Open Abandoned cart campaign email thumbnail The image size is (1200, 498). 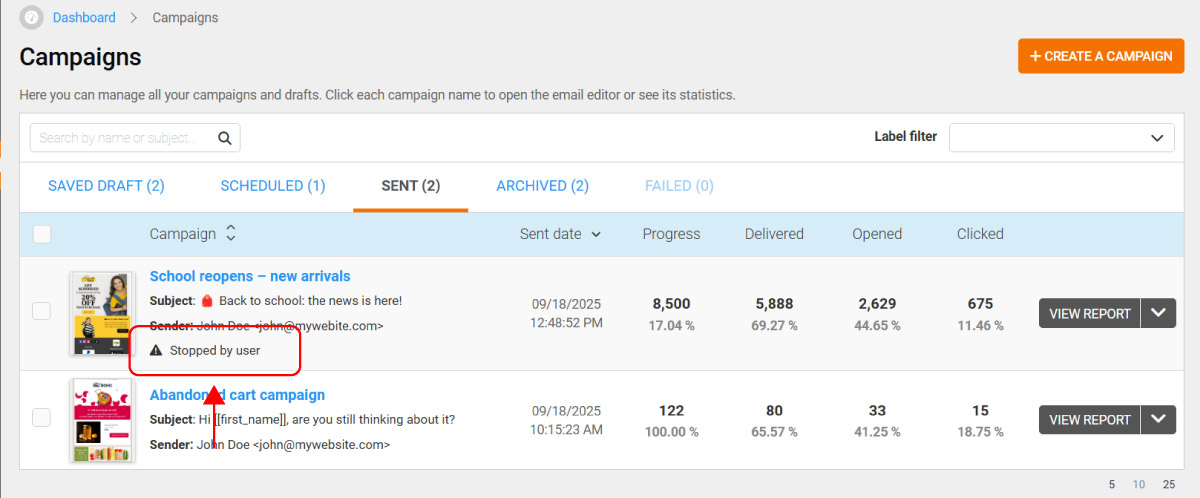pos(102,419)
